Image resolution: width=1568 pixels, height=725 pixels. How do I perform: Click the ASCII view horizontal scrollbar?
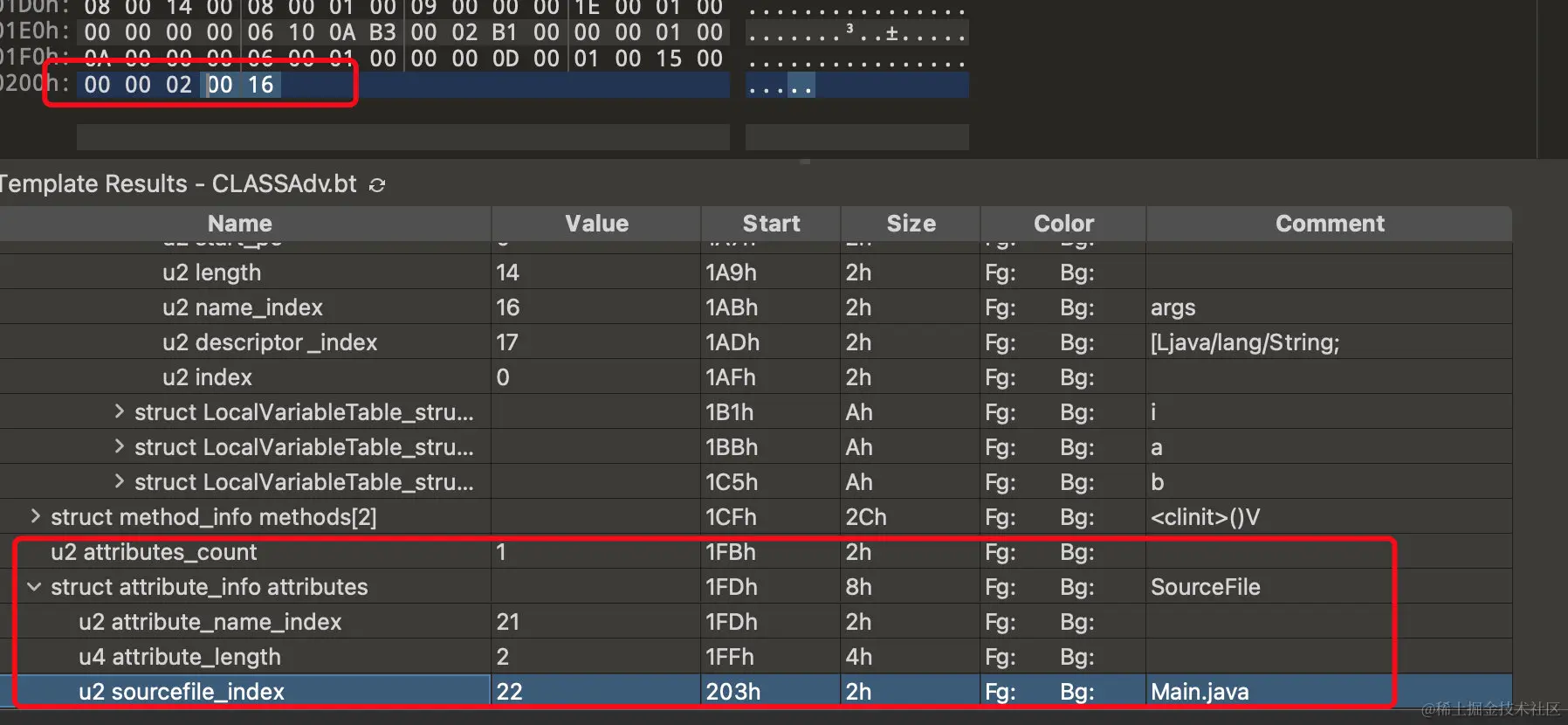(857, 136)
